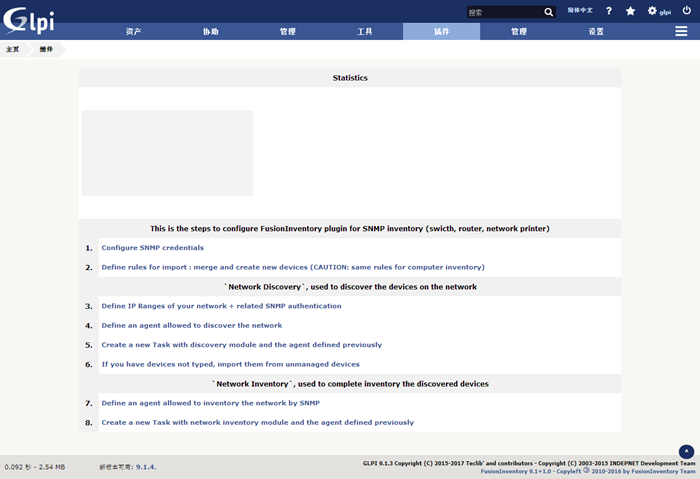This screenshot has height=479, width=700.
Task: Open Create Task with discovery module link
Action: point(242,345)
